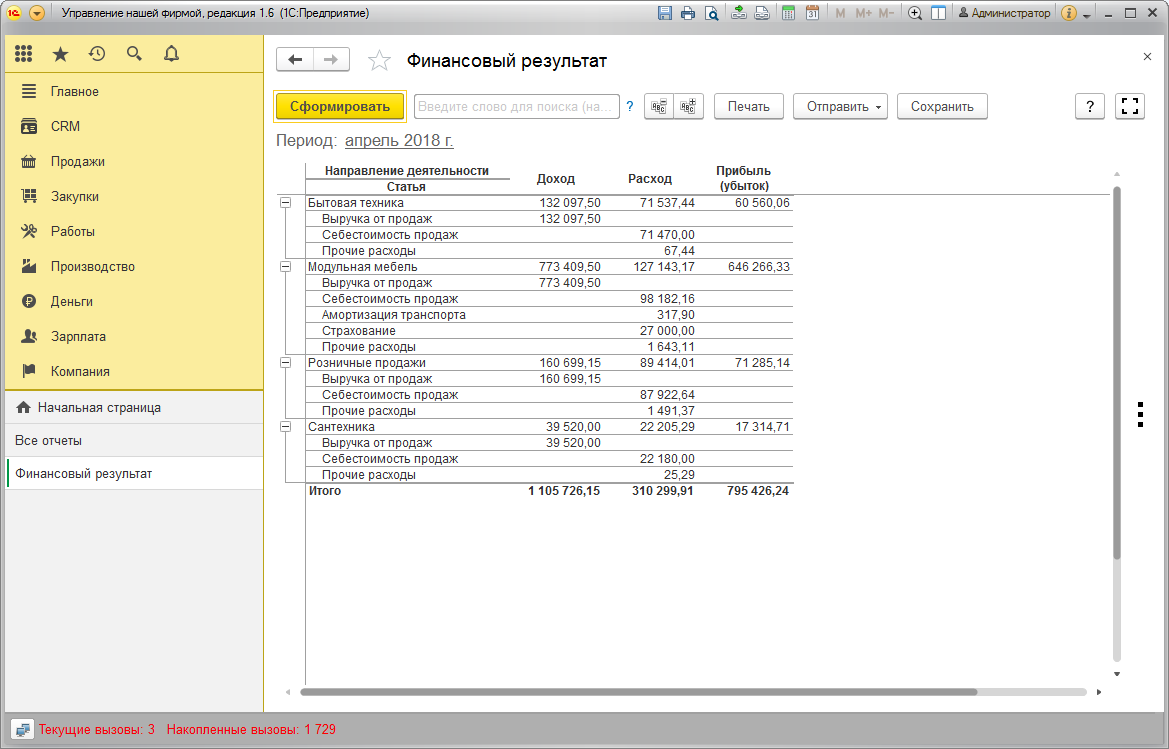Collapse the Модульная мебель group

[x=285, y=267]
